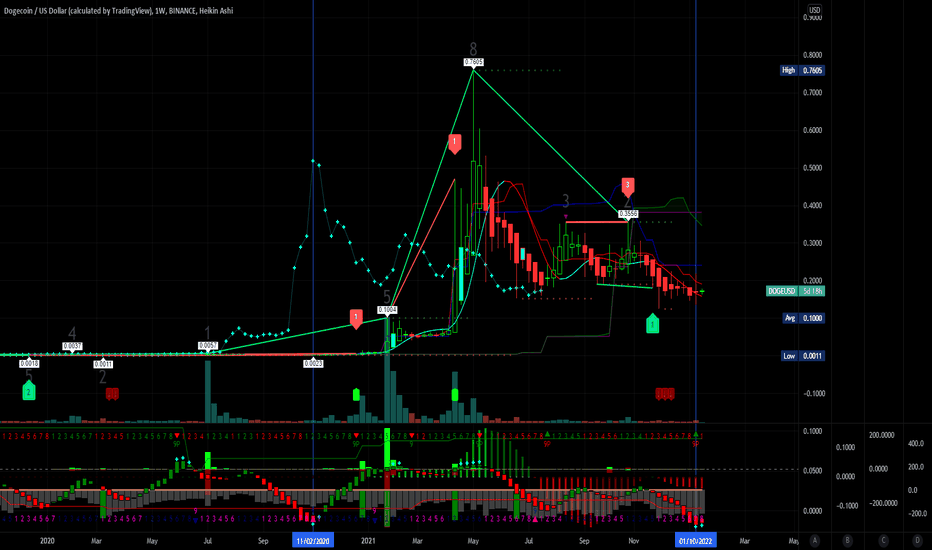Click green marker 1 below the December candles
932x550 pixels.
pos(653,323)
